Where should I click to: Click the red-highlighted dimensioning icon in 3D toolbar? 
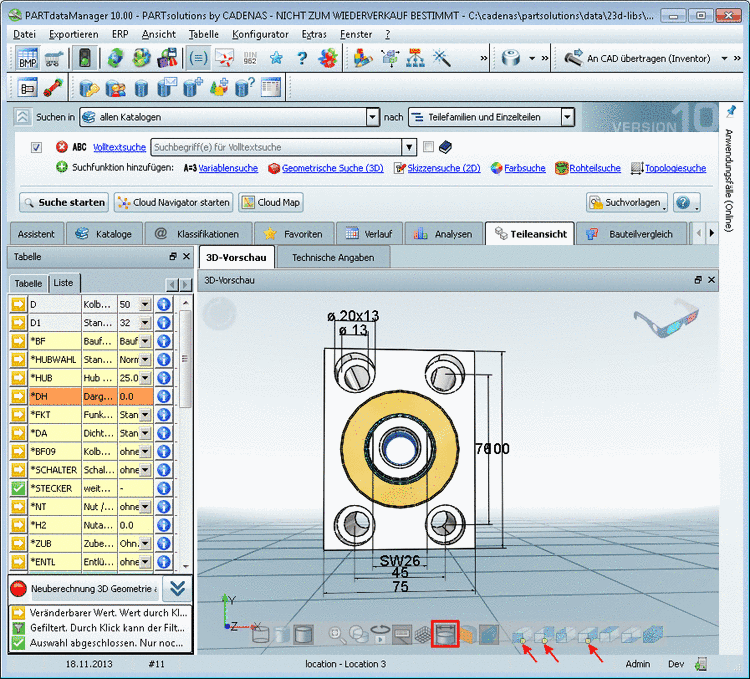445,633
